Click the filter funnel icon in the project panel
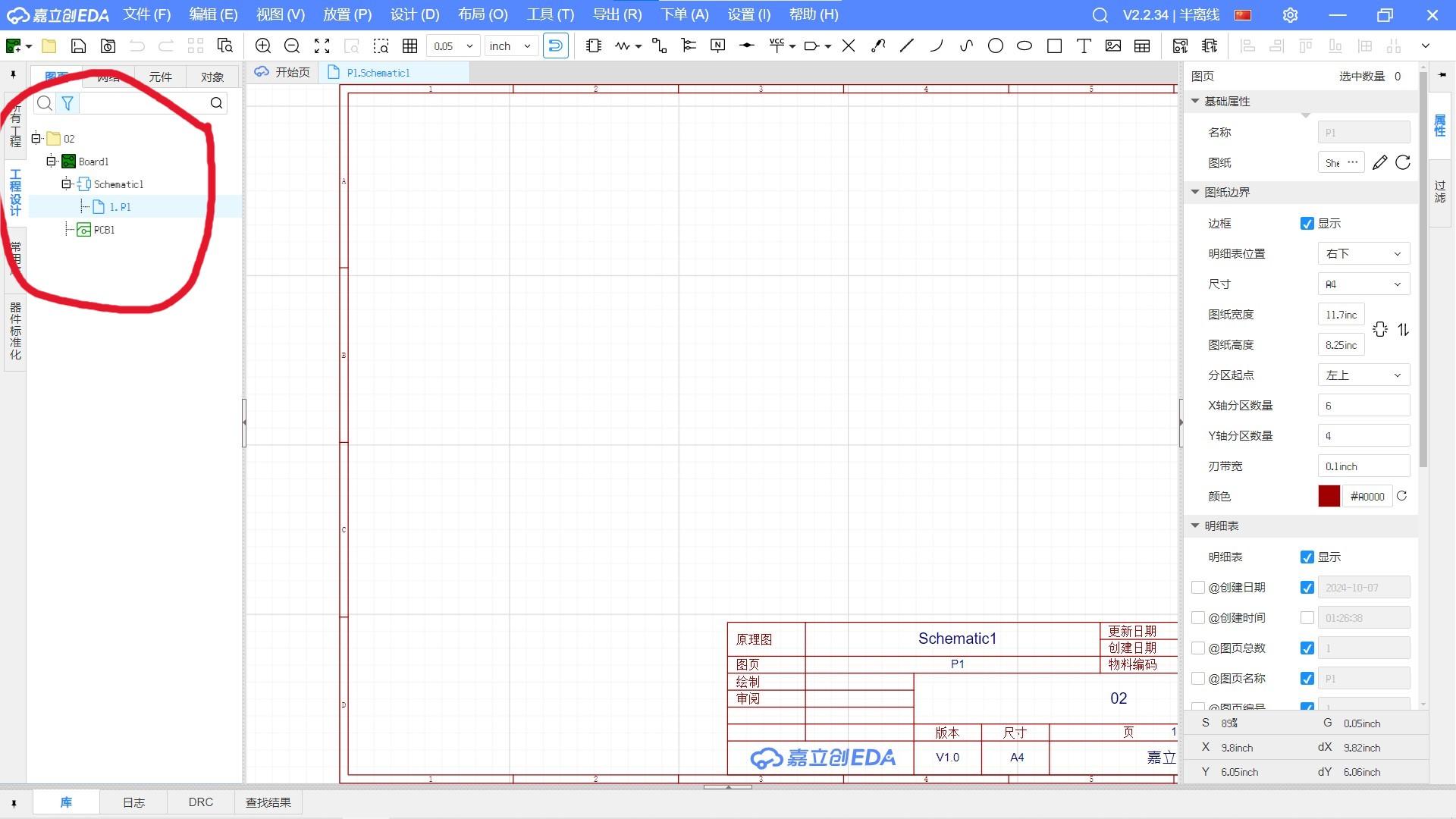Screen dimensions: 1456x819 [67, 103]
